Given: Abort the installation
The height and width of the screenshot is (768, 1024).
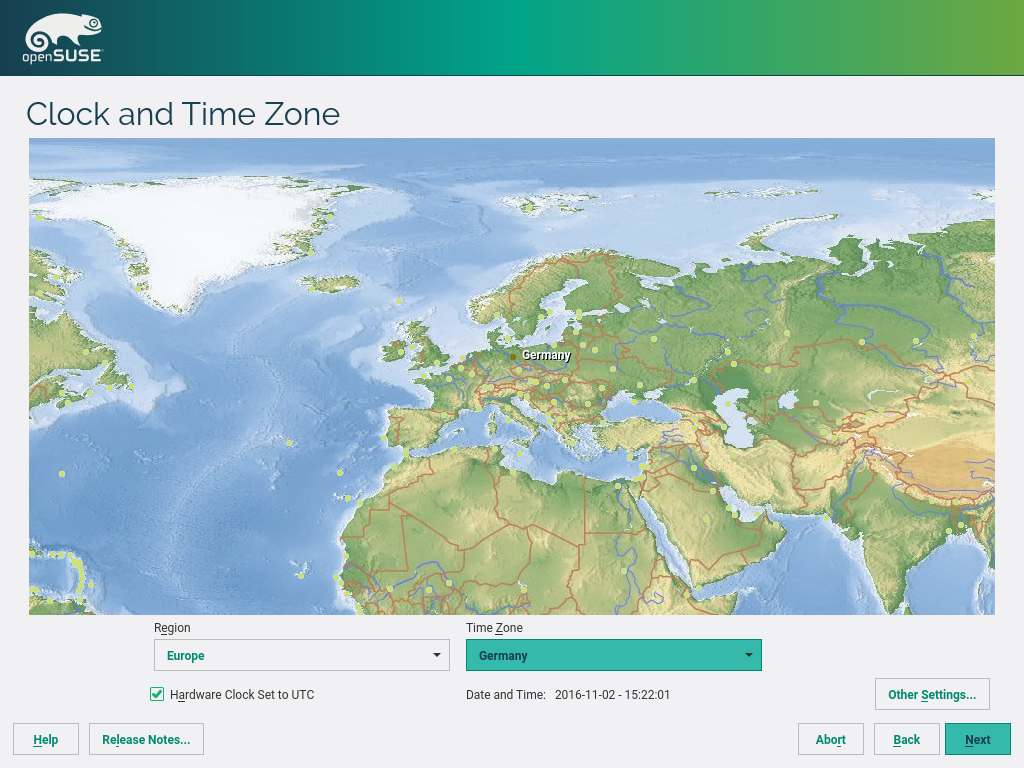Looking at the screenshot, I should (x=830, y=739).
